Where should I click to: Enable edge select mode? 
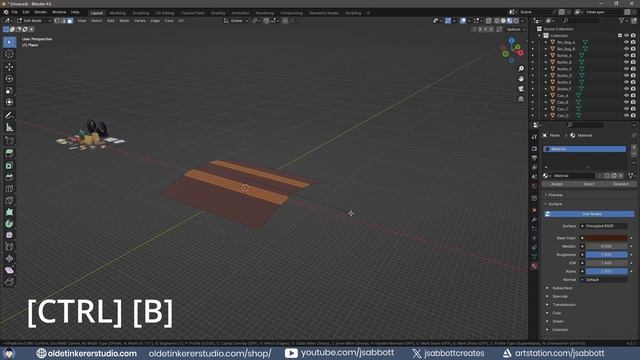tap(63, 20)
